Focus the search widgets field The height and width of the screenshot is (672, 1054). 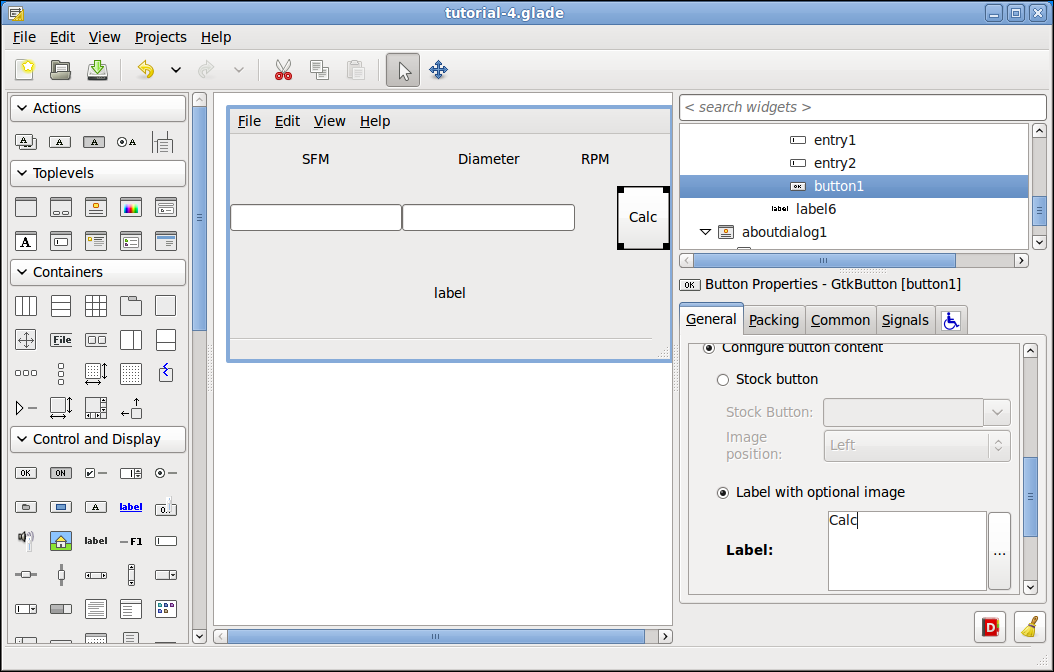(x=863, y=108)
